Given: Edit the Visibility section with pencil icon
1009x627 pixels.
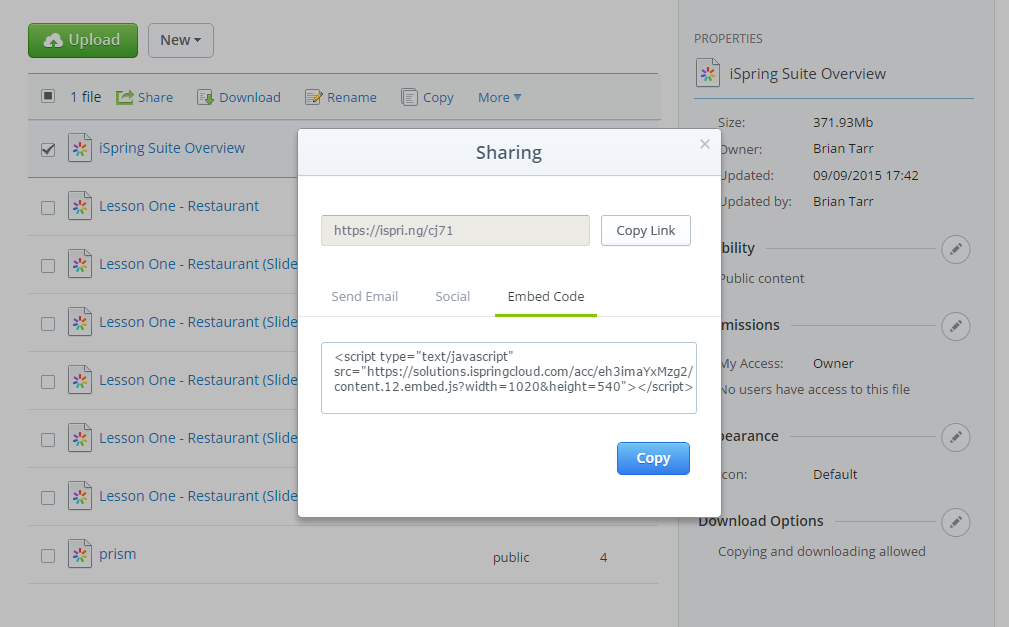Looking at the screenshot, I should tap(956, 249).
